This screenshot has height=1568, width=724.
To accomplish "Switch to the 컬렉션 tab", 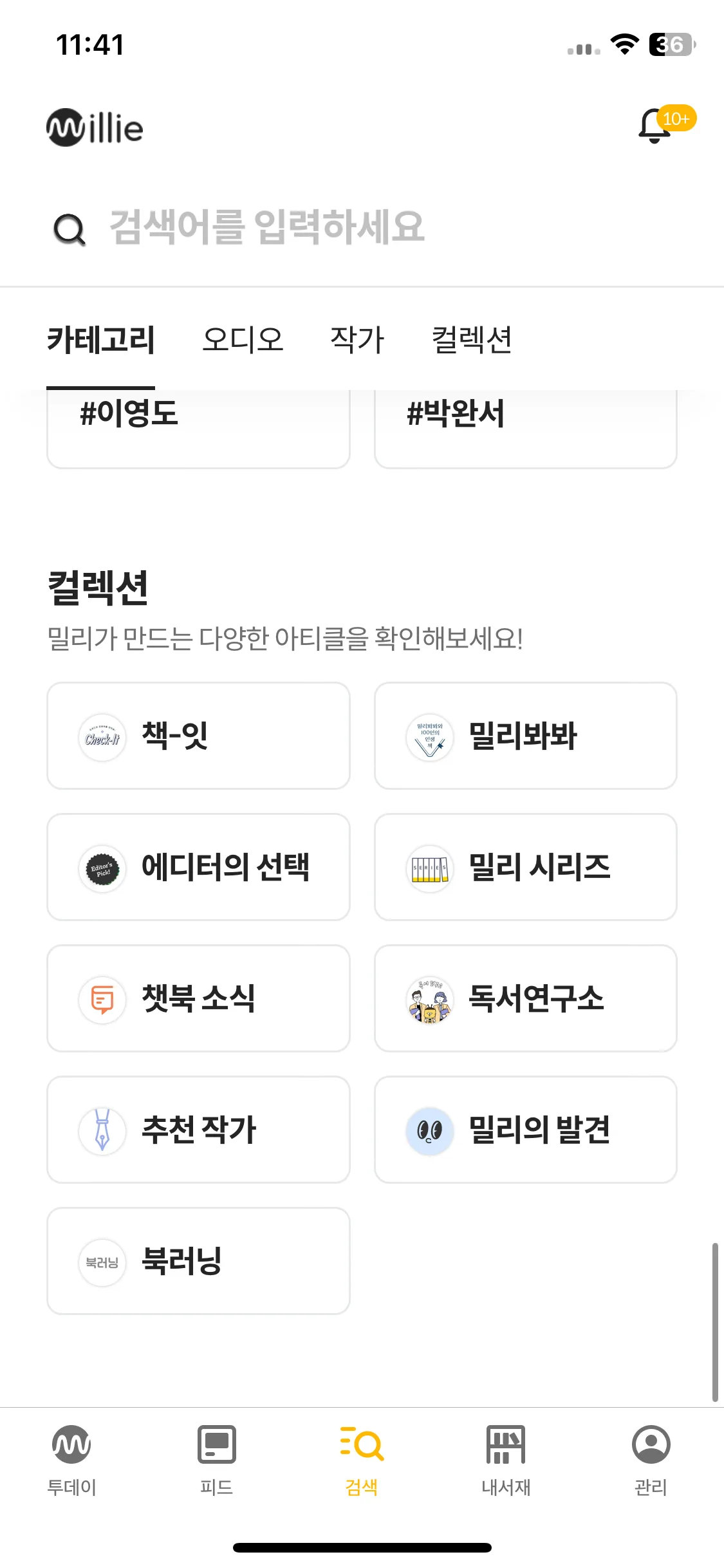I will click(x=472, y=340).
